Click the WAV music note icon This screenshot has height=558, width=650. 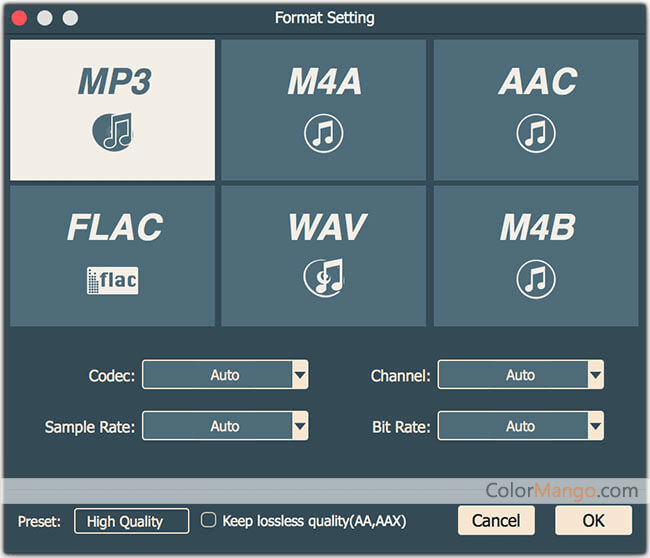[323, 278]
